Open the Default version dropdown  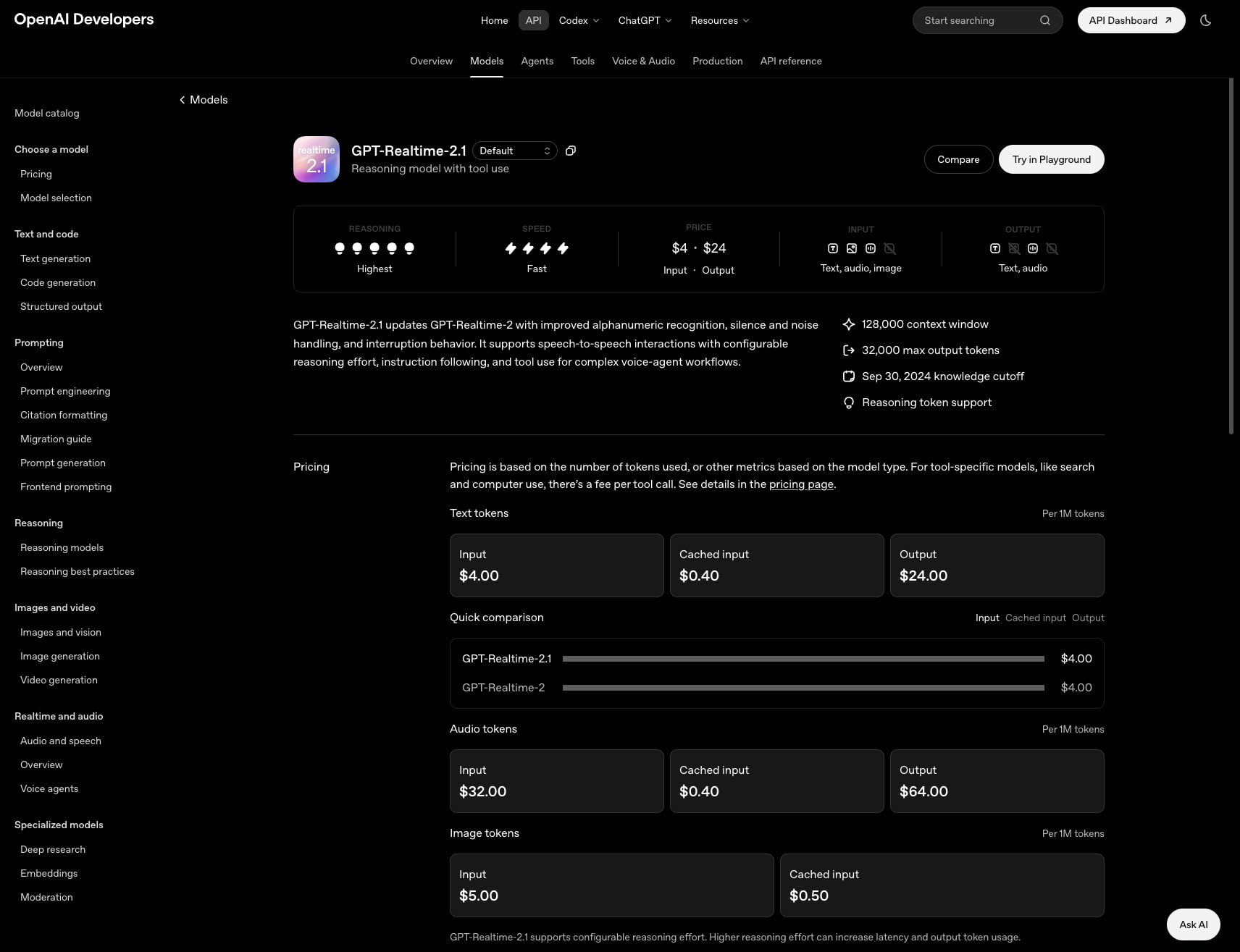tap(514, 151)
